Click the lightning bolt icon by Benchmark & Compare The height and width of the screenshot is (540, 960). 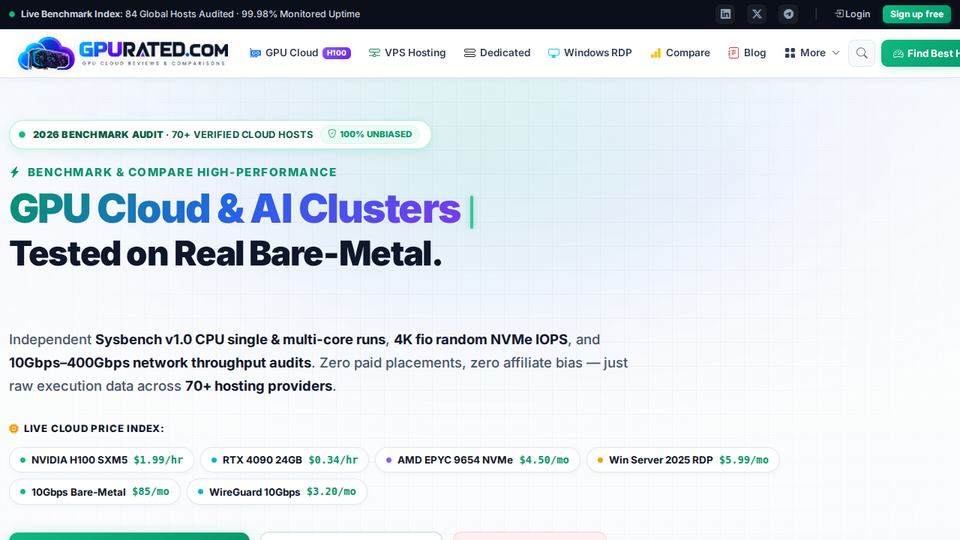tap(15, 172)
